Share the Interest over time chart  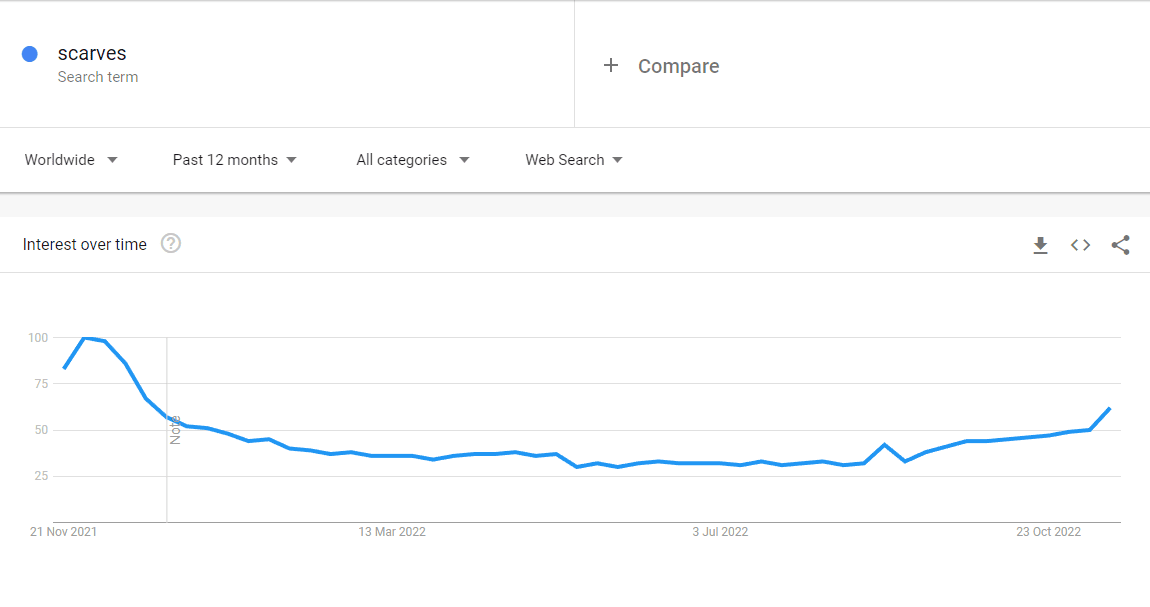click(x=1120, y=245)
